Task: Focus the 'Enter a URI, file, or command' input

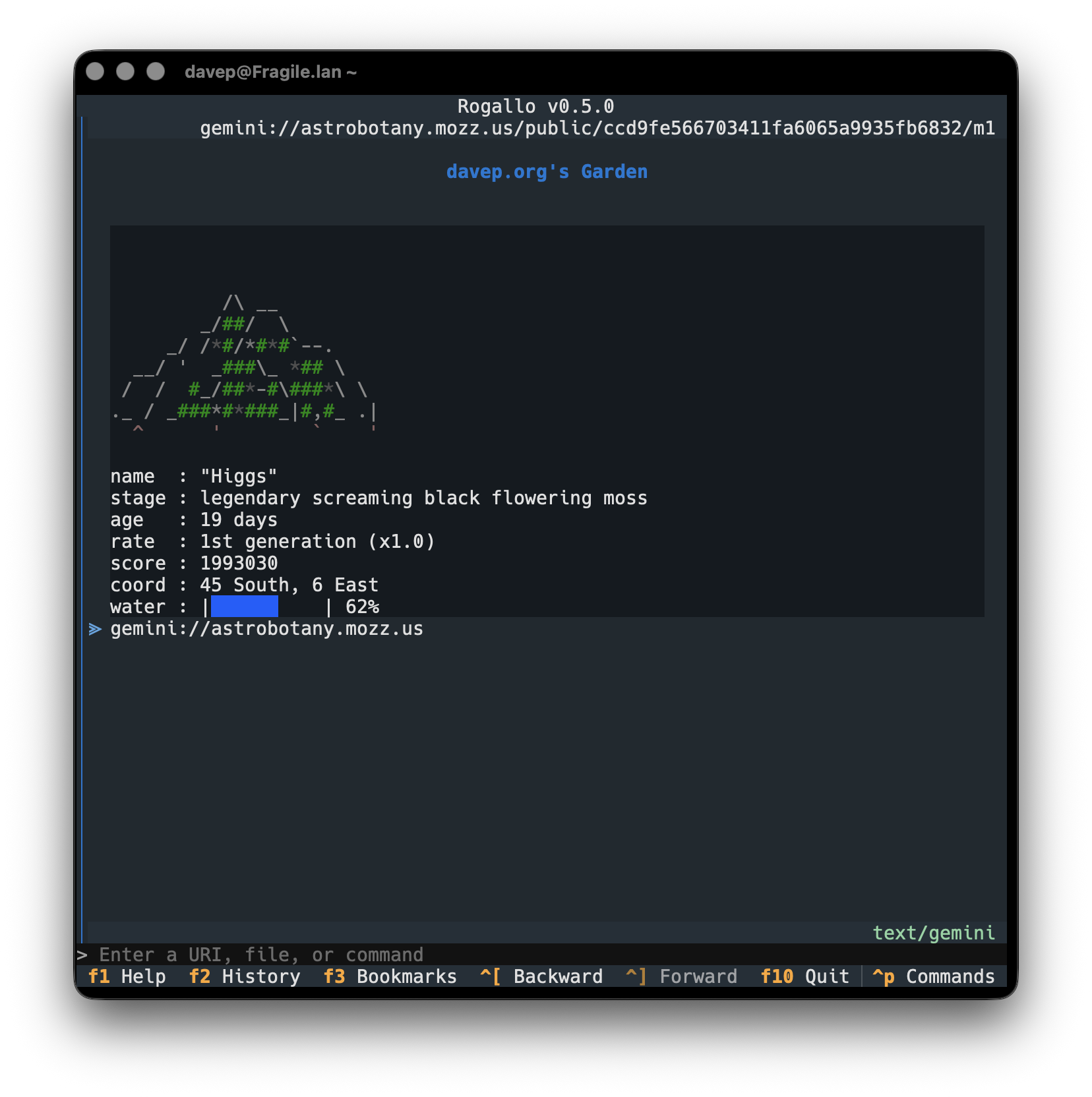Action: point(541,955)
